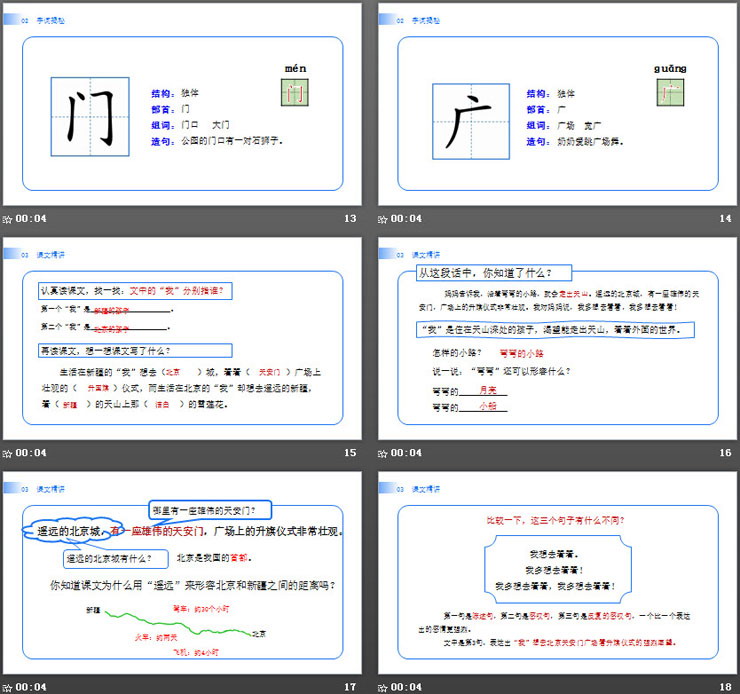Click the slide number 18 label
This screenshot has width=740, height=694.
pos(725,687)
